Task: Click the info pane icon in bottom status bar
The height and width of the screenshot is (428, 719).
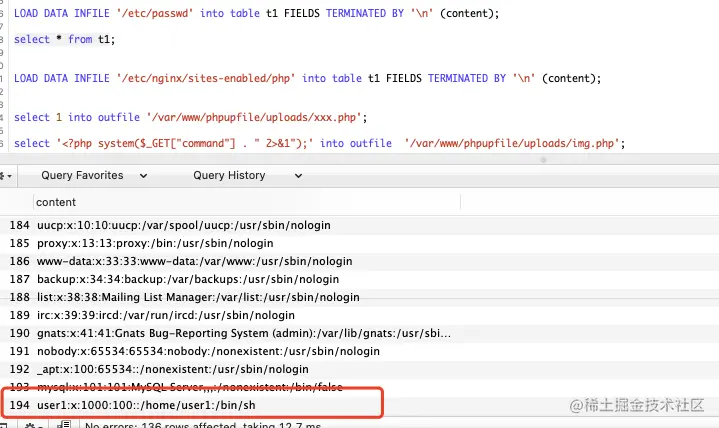Action: 65,424
